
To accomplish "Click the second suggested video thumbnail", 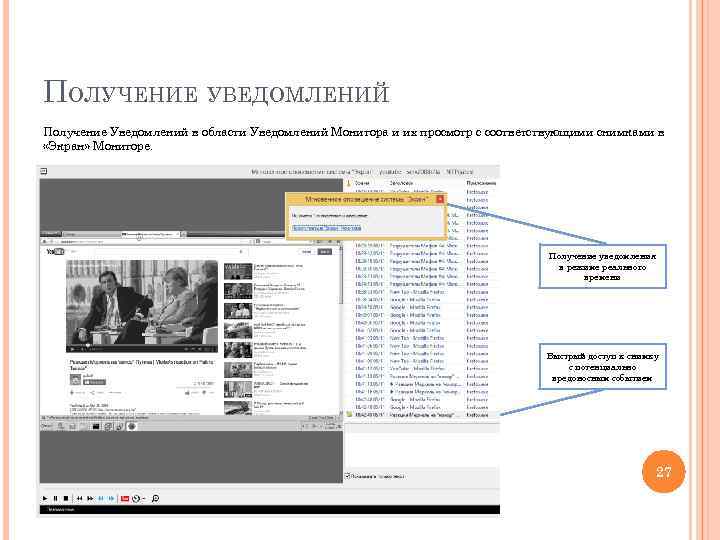I will [238, 291].
